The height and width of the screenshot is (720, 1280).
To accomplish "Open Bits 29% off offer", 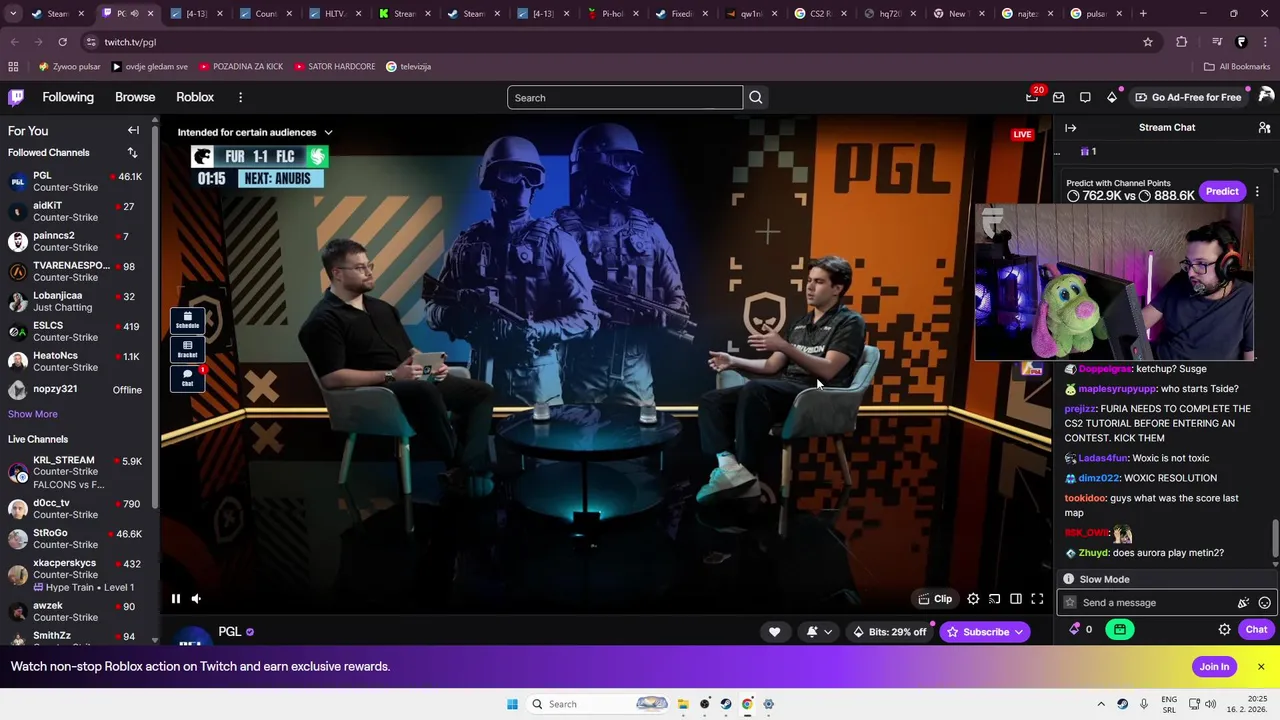I will (x=889, y=632).
